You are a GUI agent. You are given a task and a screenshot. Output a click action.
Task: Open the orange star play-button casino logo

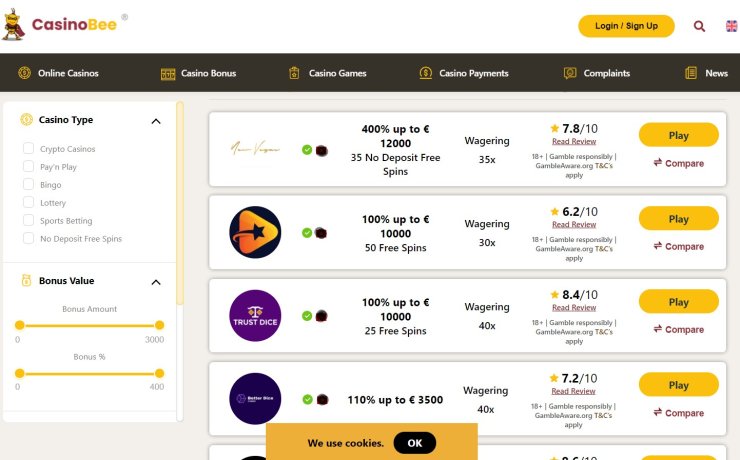click(x=255, y=232)
